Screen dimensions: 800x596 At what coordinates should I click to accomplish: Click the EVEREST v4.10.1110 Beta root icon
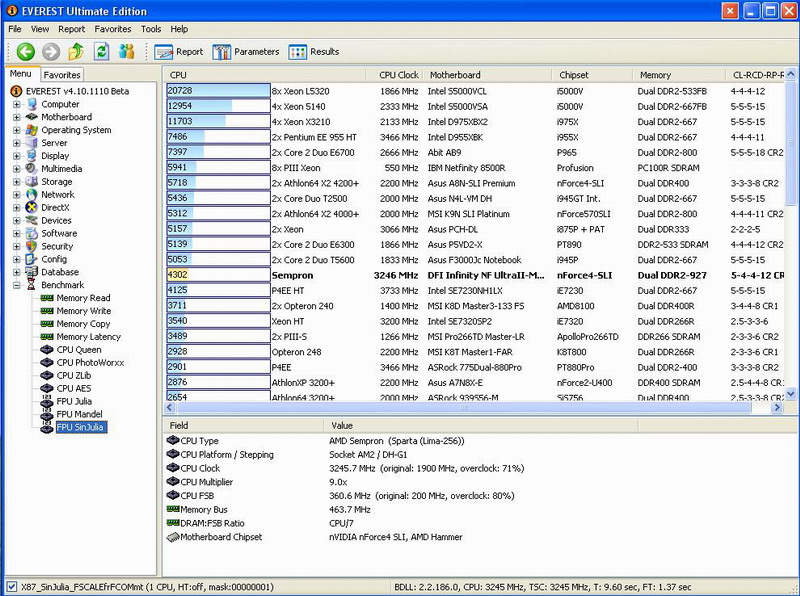[x=16, y=91]
